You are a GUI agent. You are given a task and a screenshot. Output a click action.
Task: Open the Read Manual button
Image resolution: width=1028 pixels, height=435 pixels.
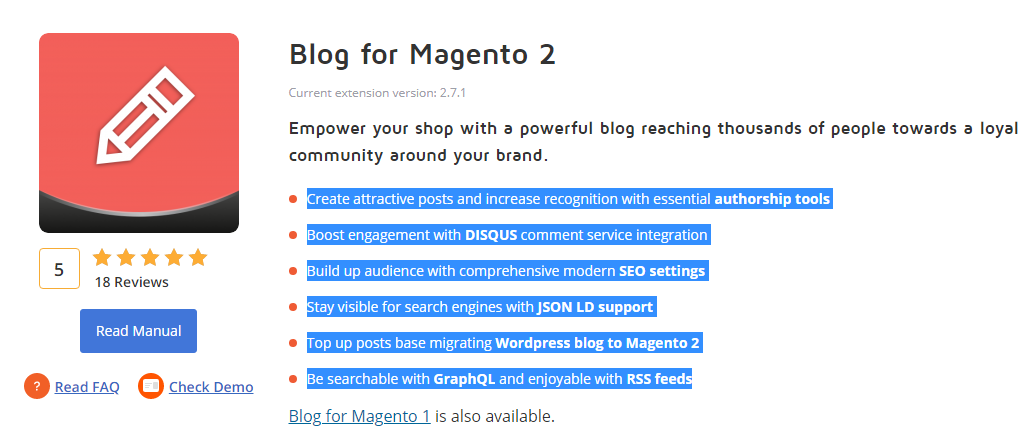138,331
